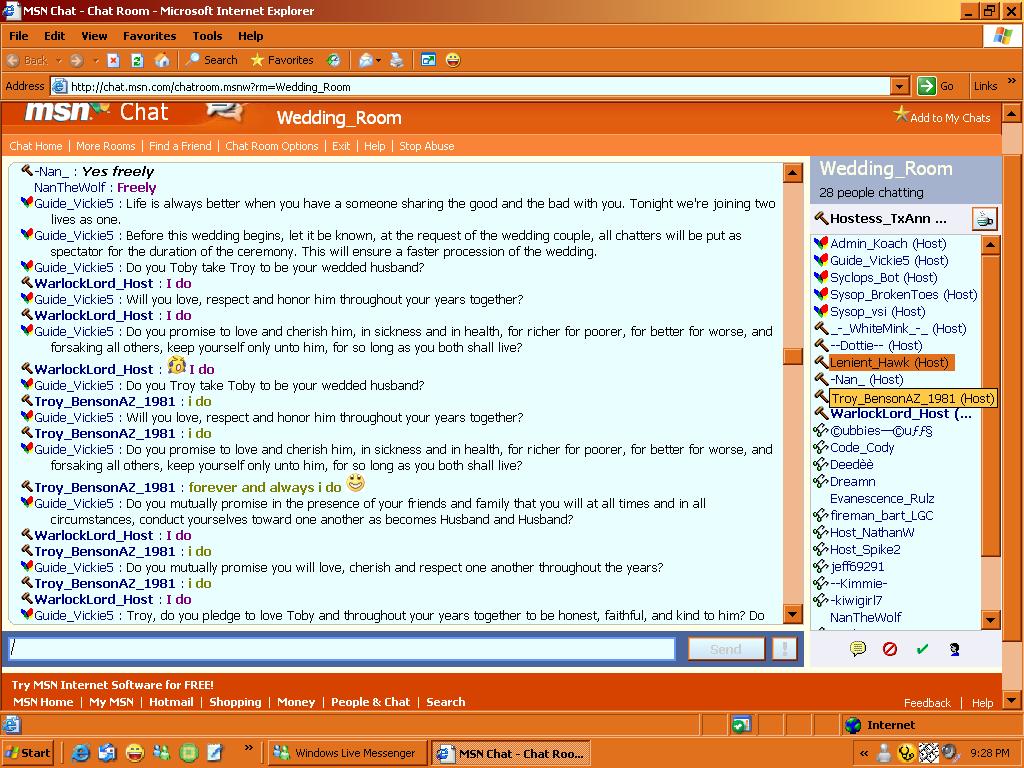Click the More Rooms link
This screenshot has width=1024, height=768.
(105, 146)
